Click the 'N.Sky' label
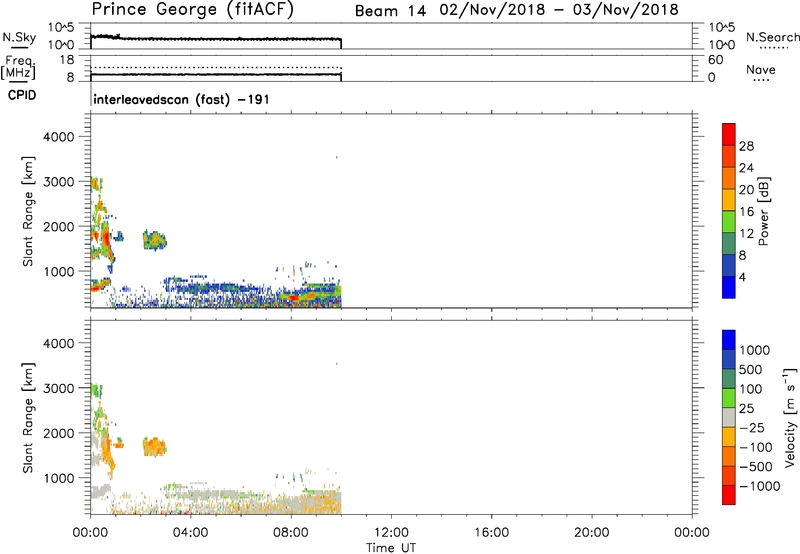This screenshot has height=554, width=800. (19, 38)
